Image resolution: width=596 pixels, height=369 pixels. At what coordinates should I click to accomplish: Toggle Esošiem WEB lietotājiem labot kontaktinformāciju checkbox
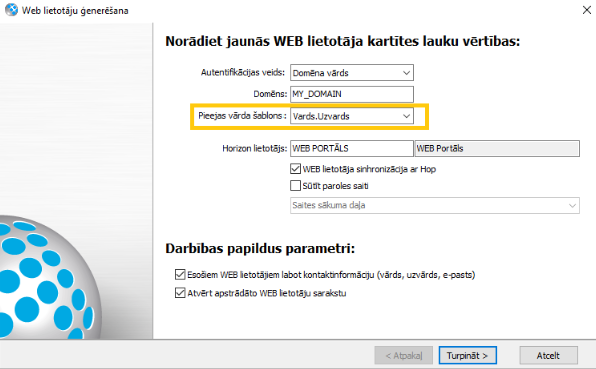(x=180, y=274)
